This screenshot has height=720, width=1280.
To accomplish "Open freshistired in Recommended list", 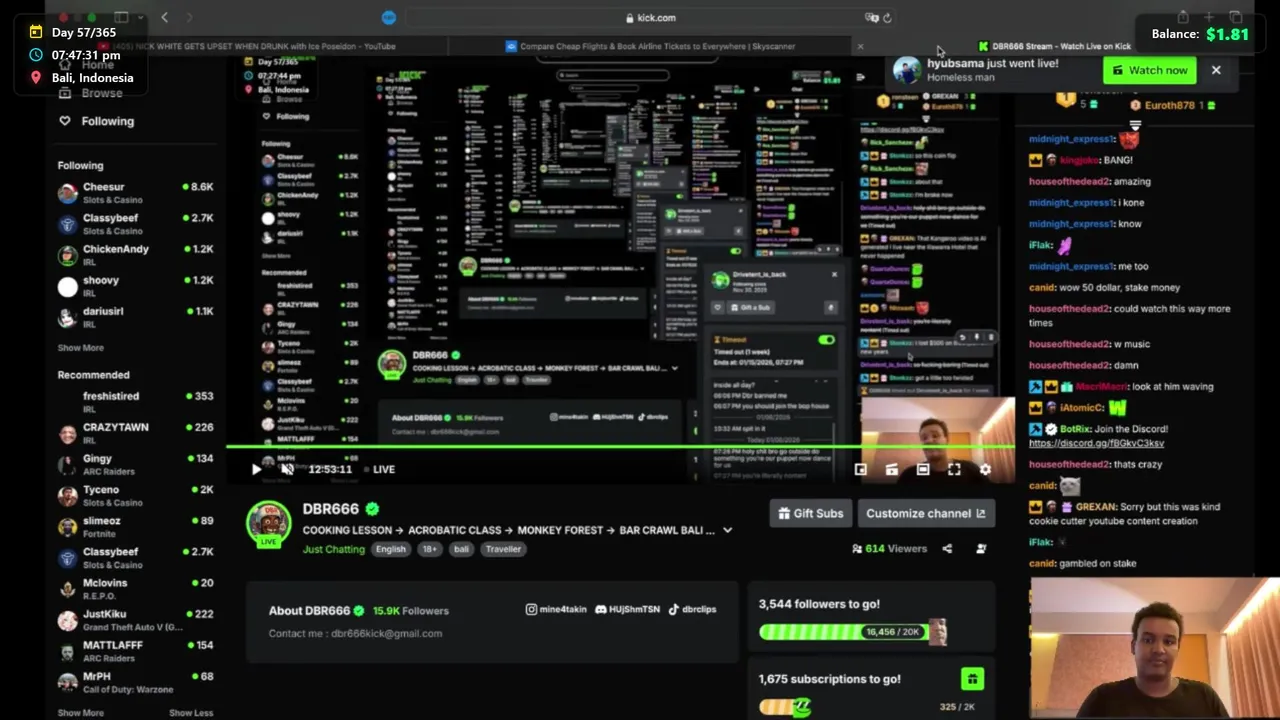I will click(x=135, y=402).
